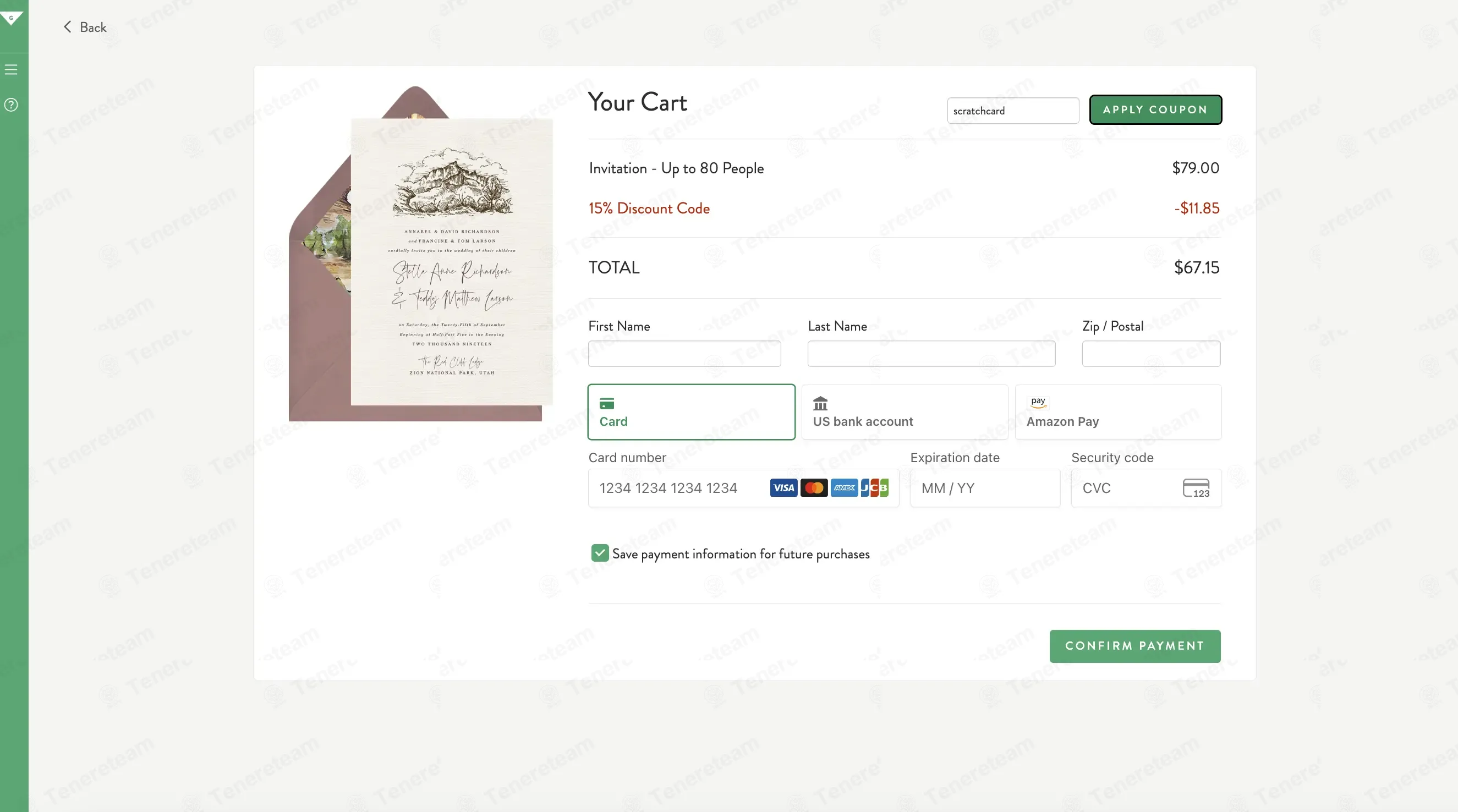Click the bank building icon
The image size is (1458, 812).
(820, 403)
